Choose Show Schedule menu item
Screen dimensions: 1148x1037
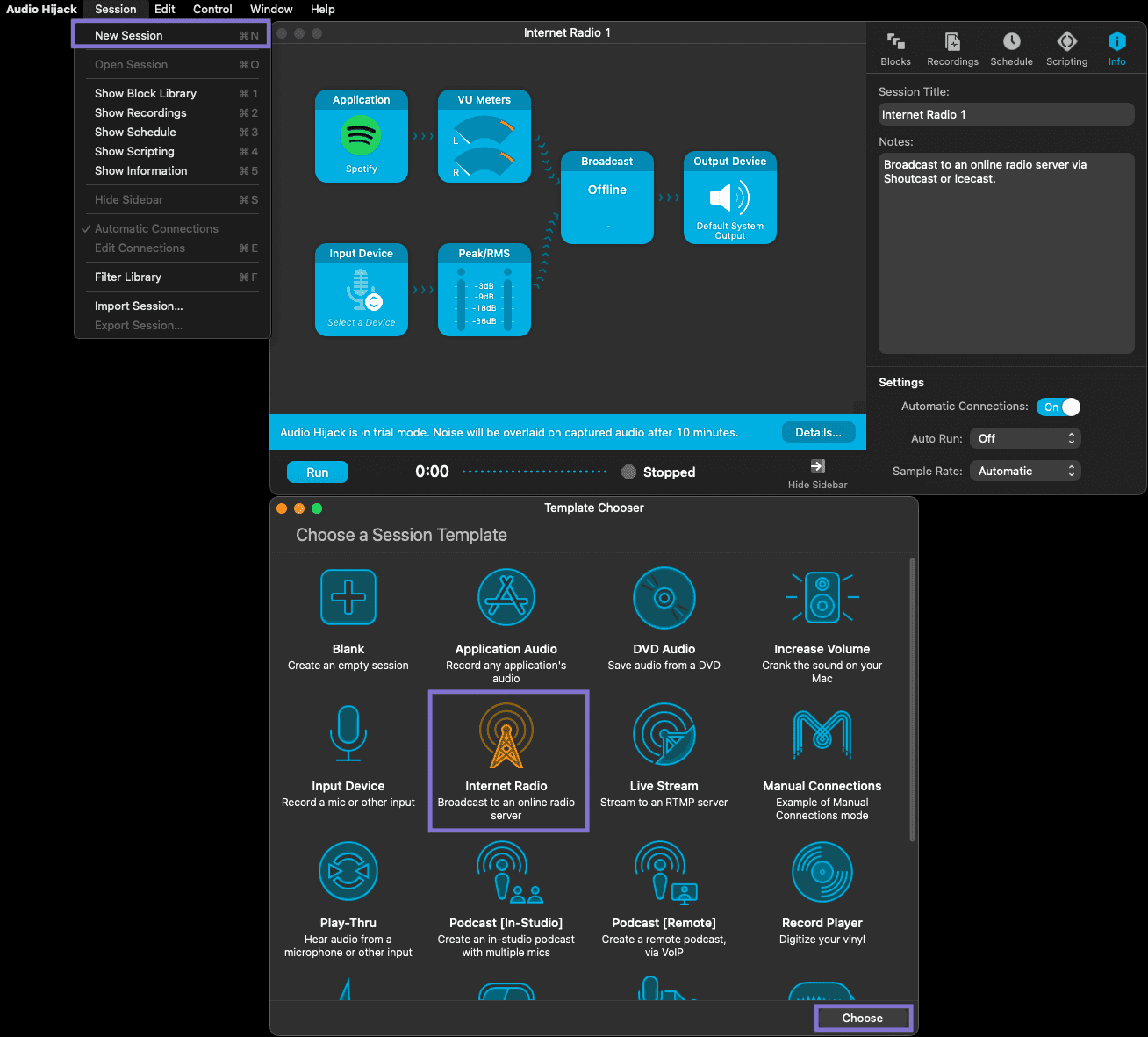(172, 132)
